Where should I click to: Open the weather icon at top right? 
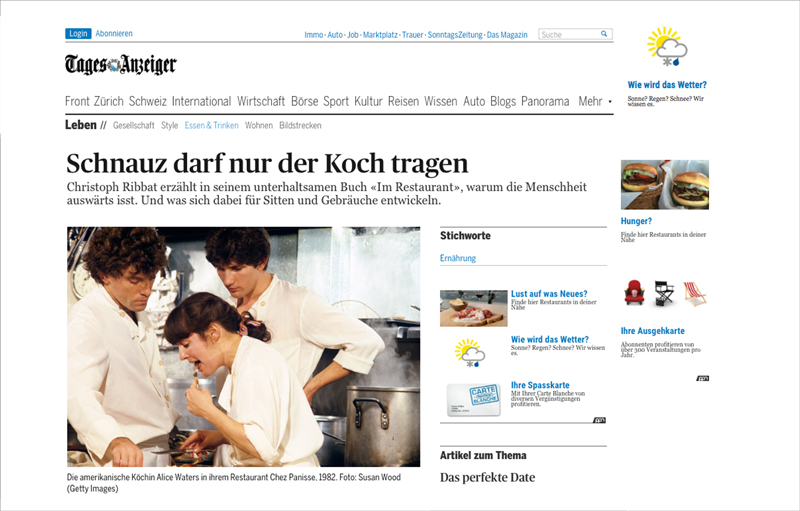pyautogui.click(x=667, y=47)
